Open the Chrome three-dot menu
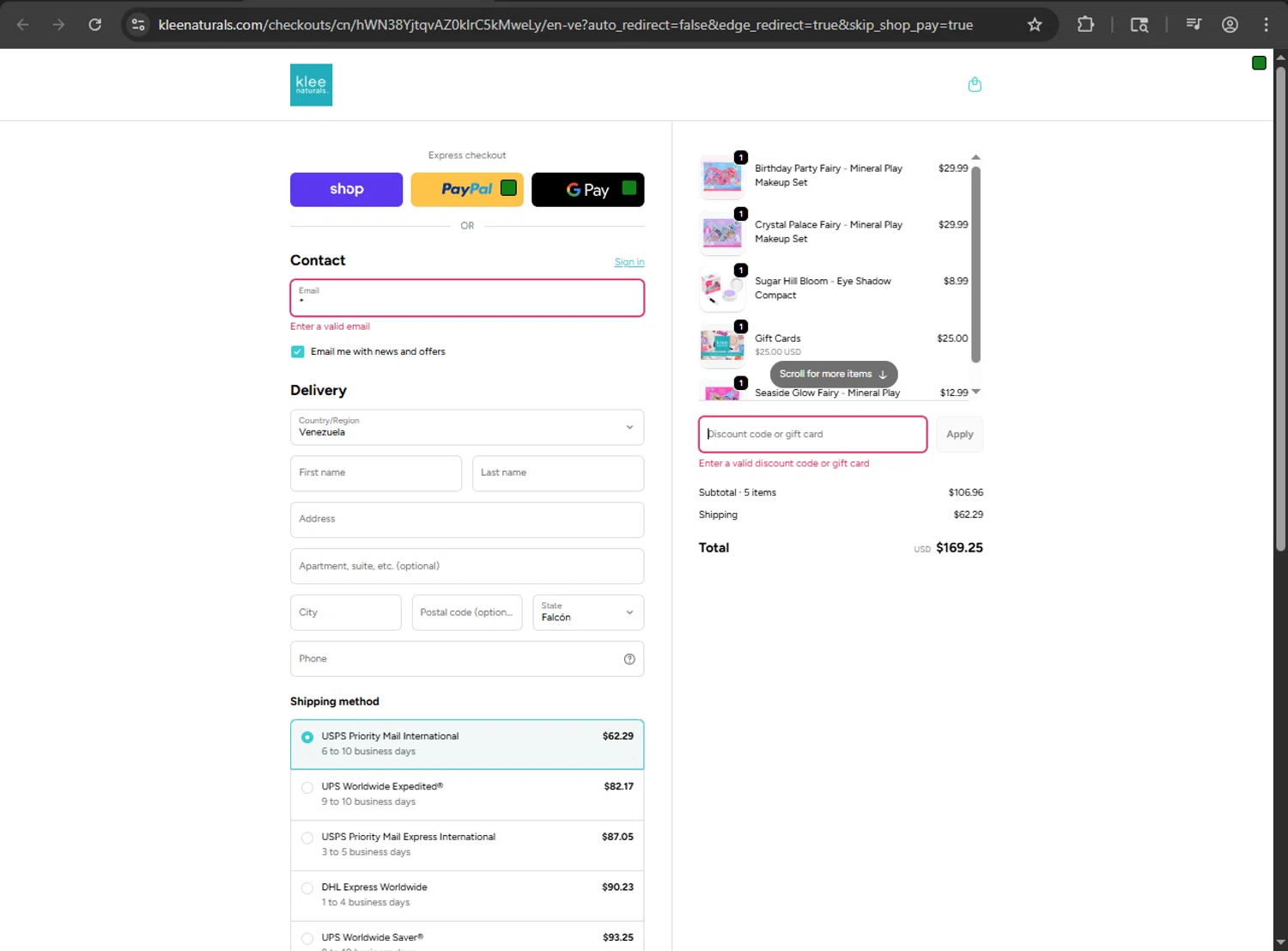1288x951 pixels. (x=1266, y=25)
